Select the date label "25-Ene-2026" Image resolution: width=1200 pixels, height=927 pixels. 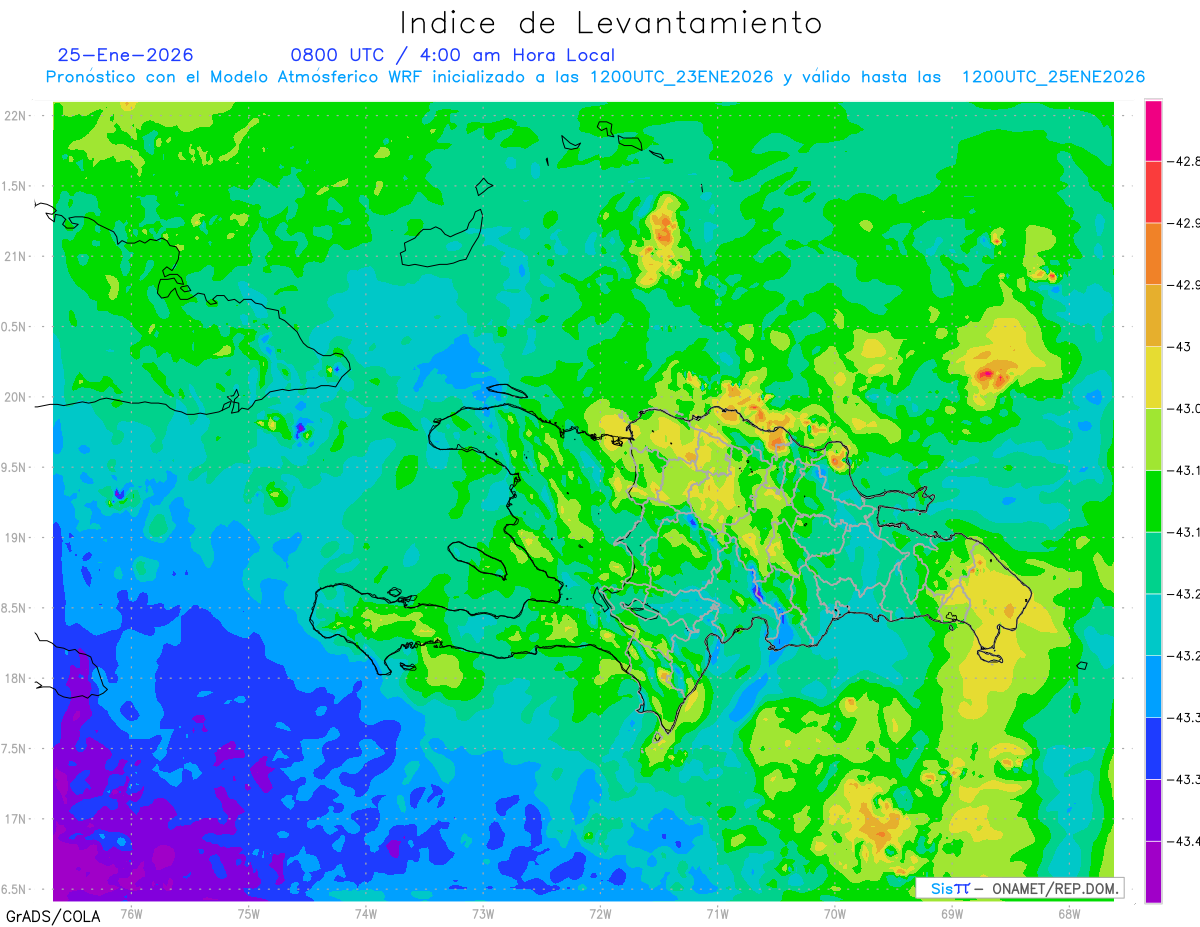click(125, 55)
